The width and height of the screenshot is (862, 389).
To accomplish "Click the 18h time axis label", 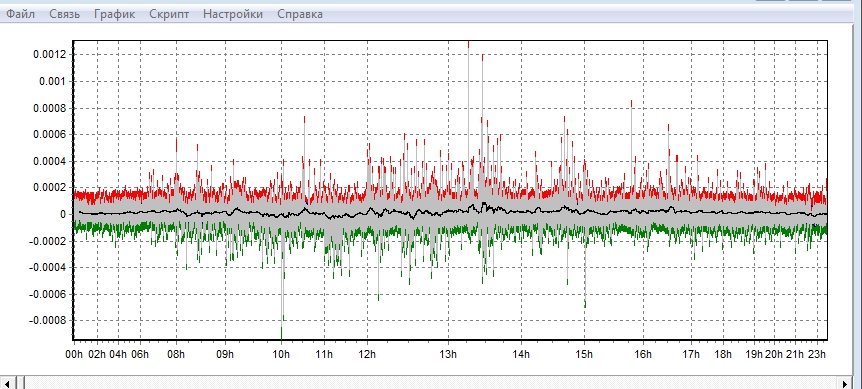I will pos(723,354).
